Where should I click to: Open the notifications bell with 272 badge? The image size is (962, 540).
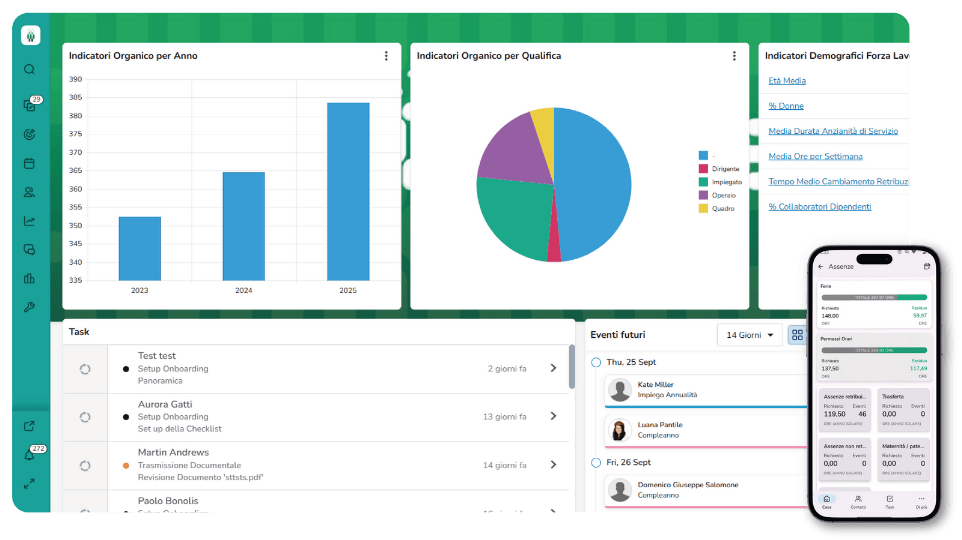coord(29,455)
